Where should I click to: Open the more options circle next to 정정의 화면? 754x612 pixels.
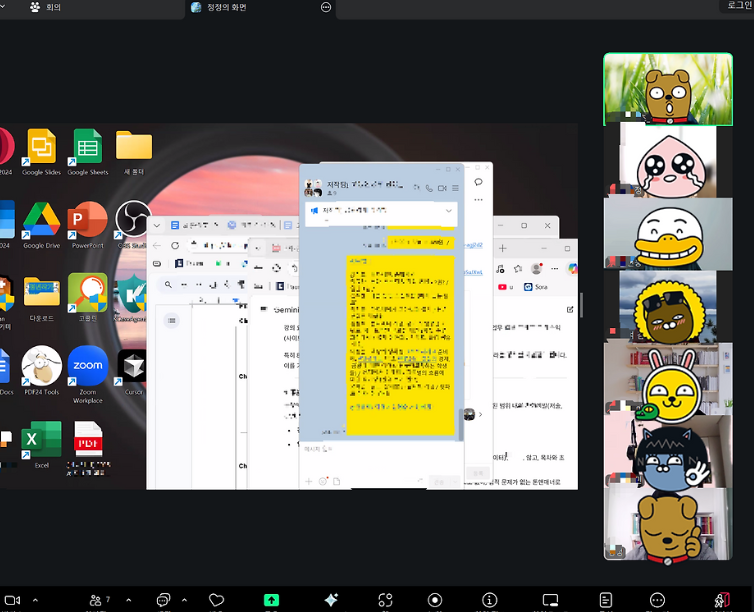[326, 7]
